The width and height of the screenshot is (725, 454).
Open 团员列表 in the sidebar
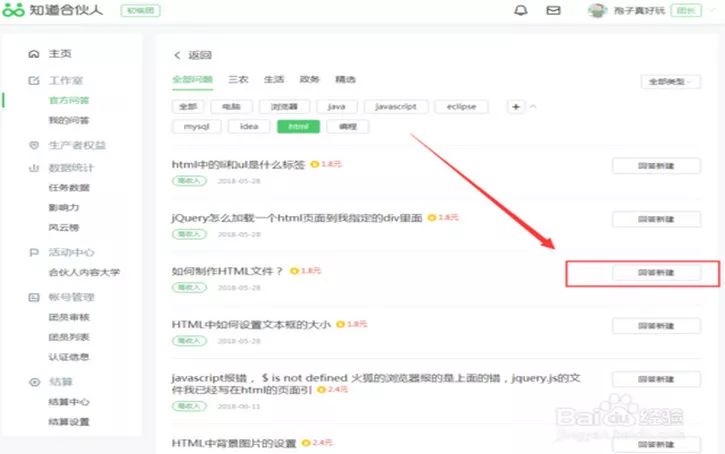click(x=69, y=337)
